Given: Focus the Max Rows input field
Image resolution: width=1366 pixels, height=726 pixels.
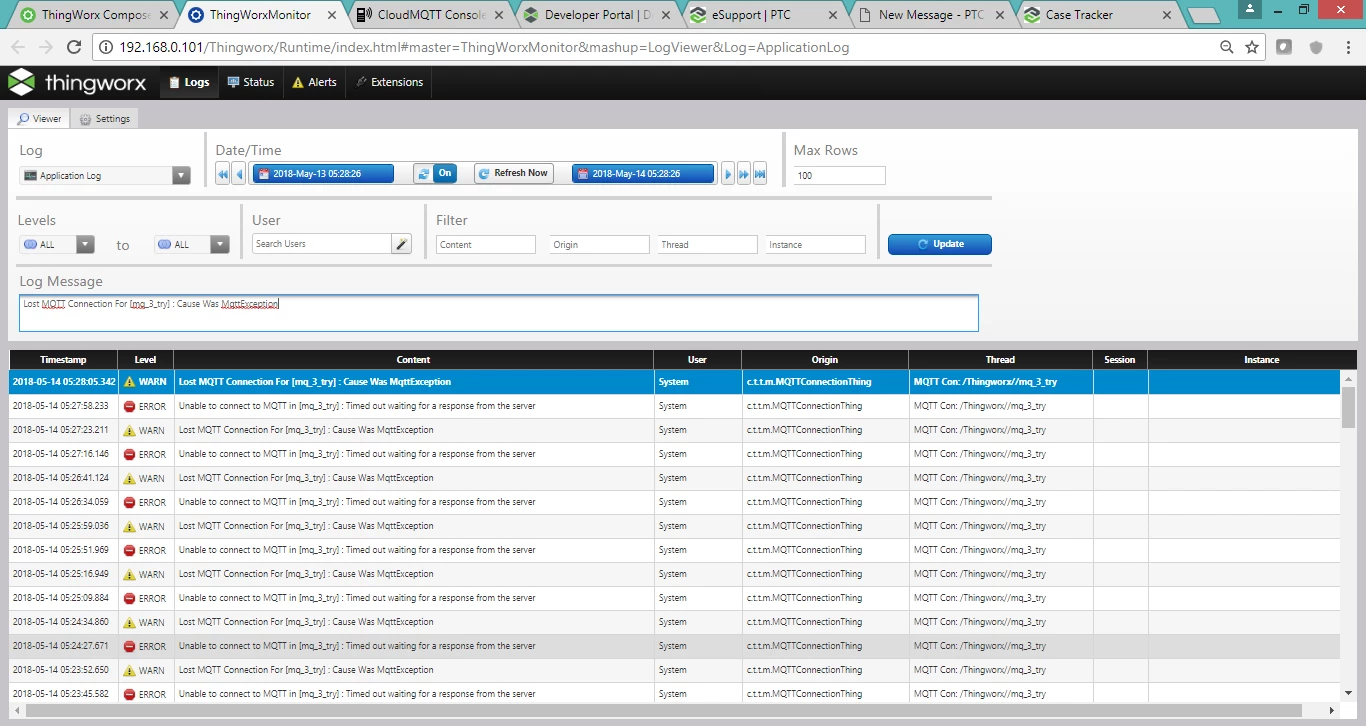Looking at the screenshot, I should (x=840, y=175).
